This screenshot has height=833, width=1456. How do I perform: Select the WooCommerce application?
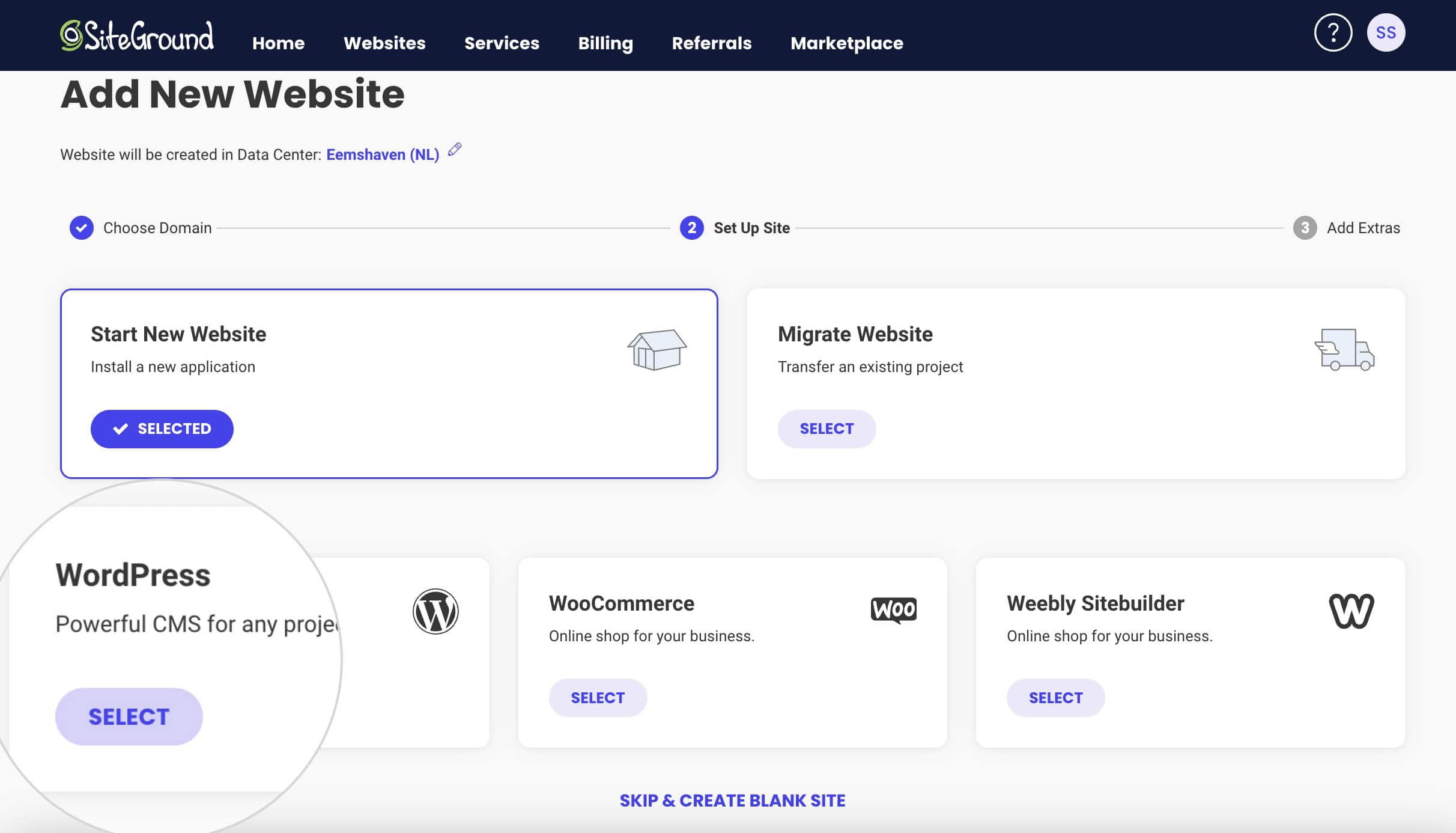pos(598,698)
